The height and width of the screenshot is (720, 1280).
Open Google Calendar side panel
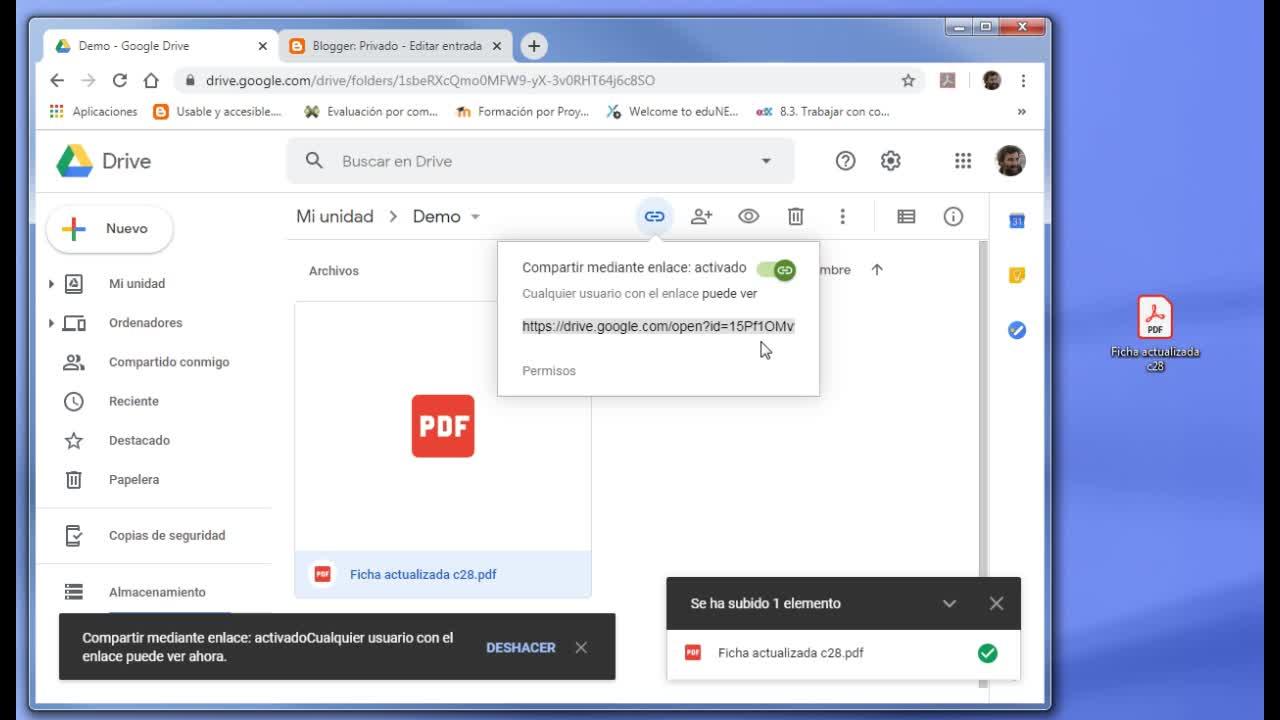coord(1017,220)
